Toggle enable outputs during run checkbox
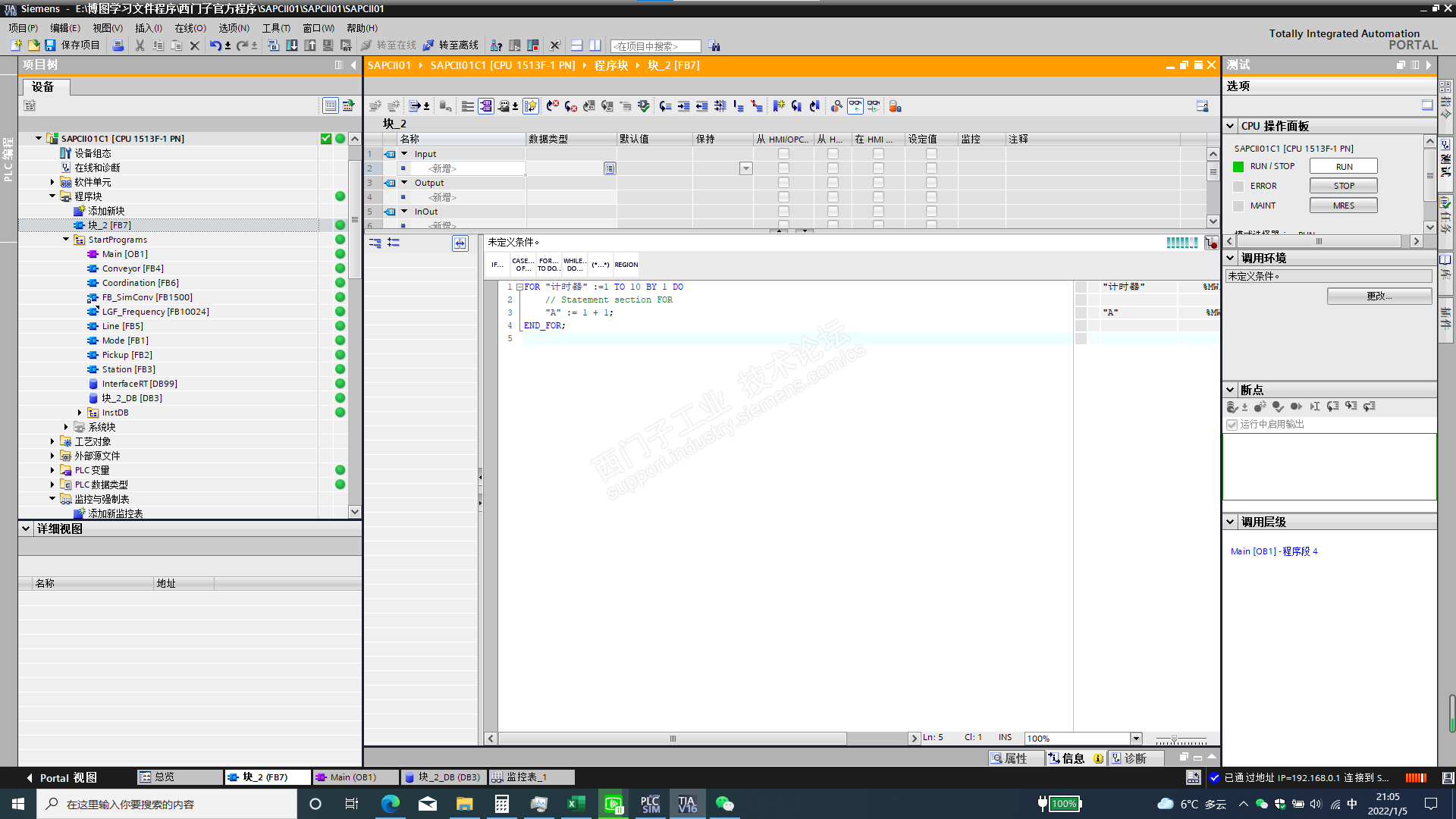 click(x=1232, y=425)
